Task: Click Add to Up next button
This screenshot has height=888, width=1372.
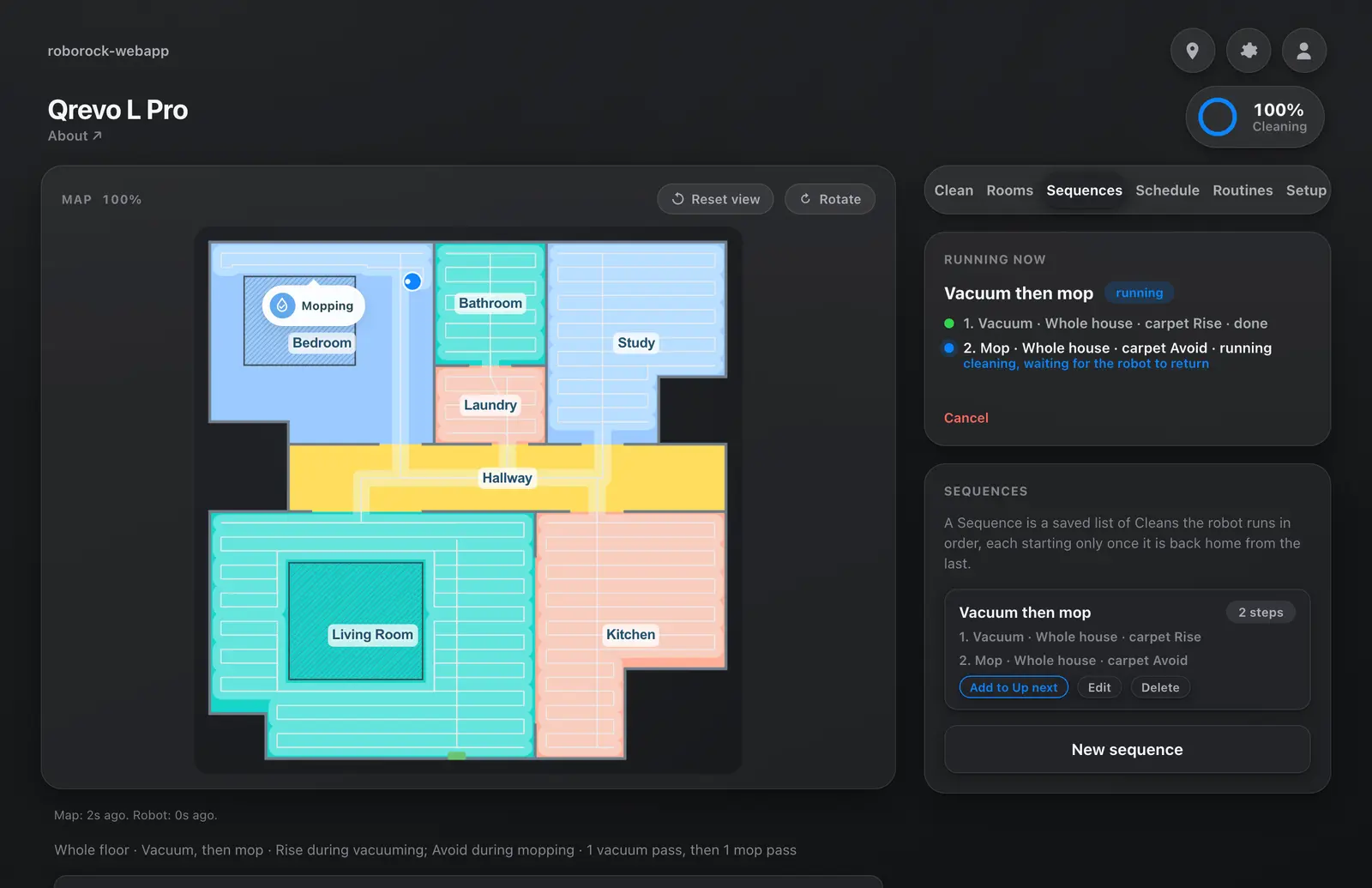Action: [x=1014, y=687]
